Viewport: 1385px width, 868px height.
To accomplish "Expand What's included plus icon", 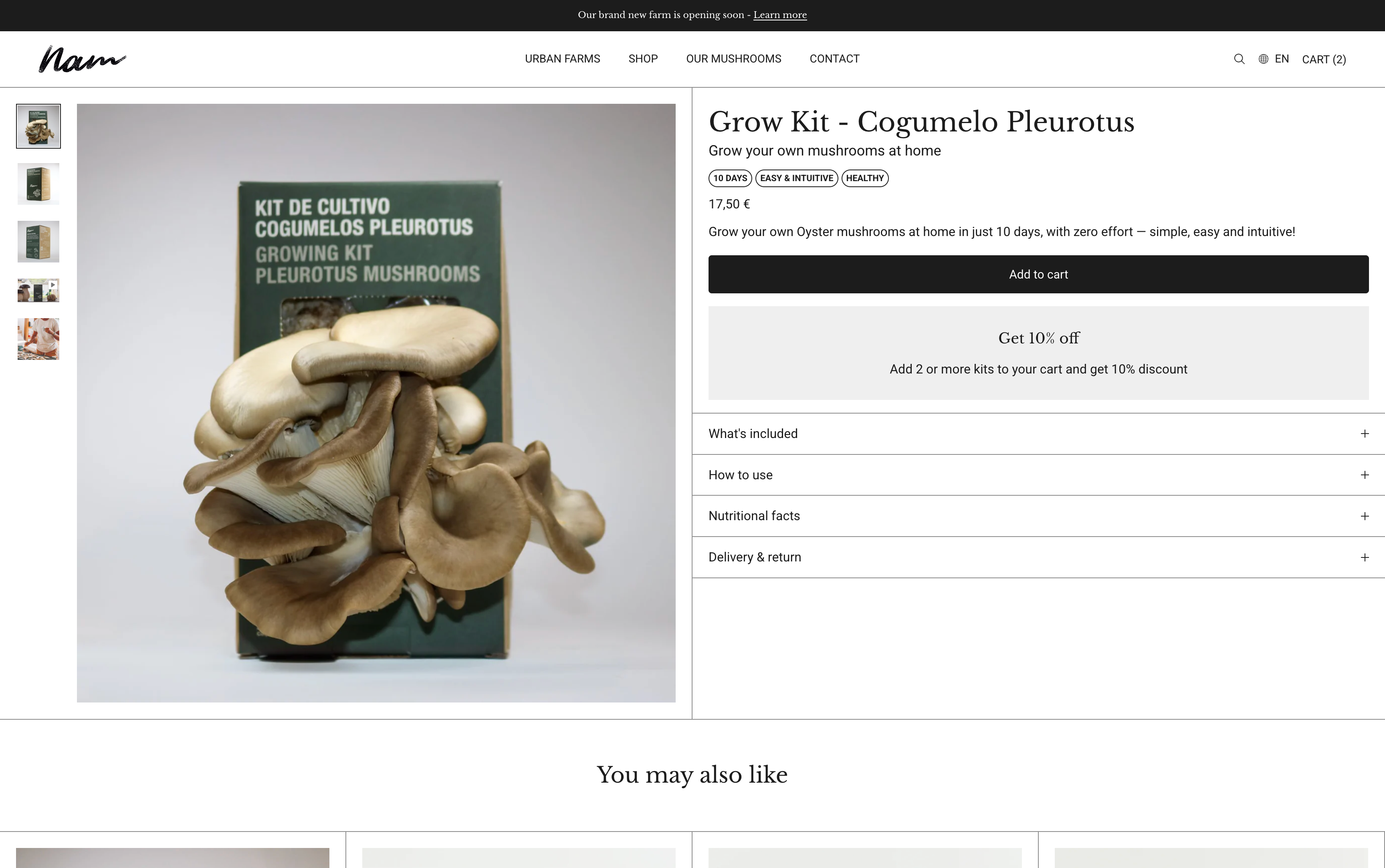I will pos(1364,434).
